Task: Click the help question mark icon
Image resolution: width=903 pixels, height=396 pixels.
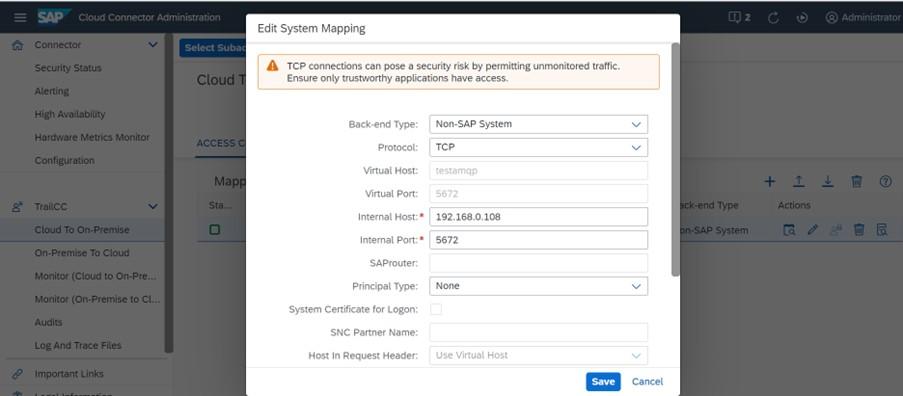Action: click(885, 182)
